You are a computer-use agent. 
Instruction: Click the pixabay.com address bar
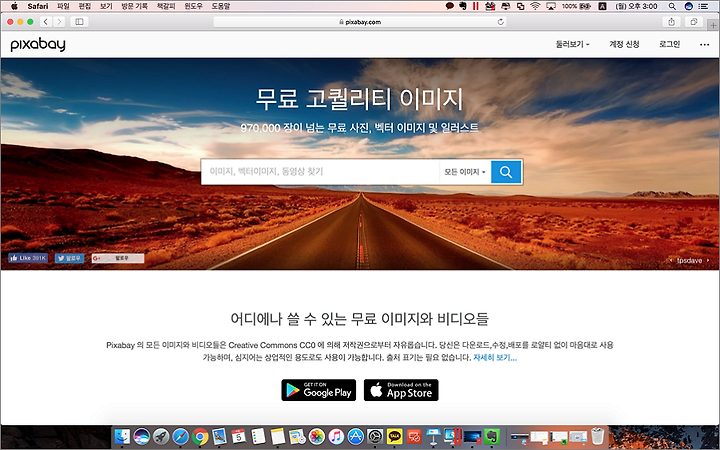tap(360, 22)
